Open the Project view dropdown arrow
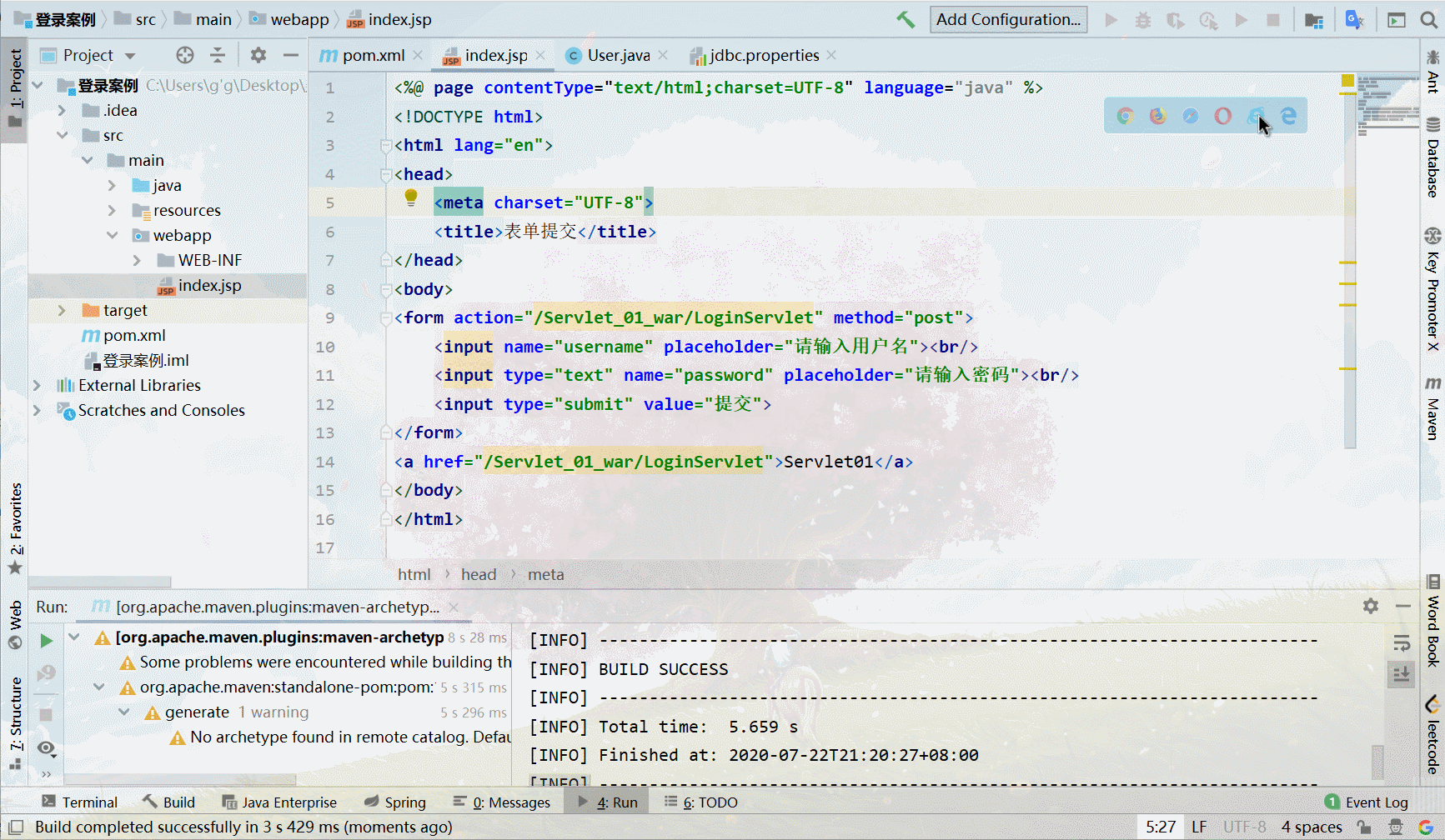The image size is (1445, 840). [x=130, y=56]
